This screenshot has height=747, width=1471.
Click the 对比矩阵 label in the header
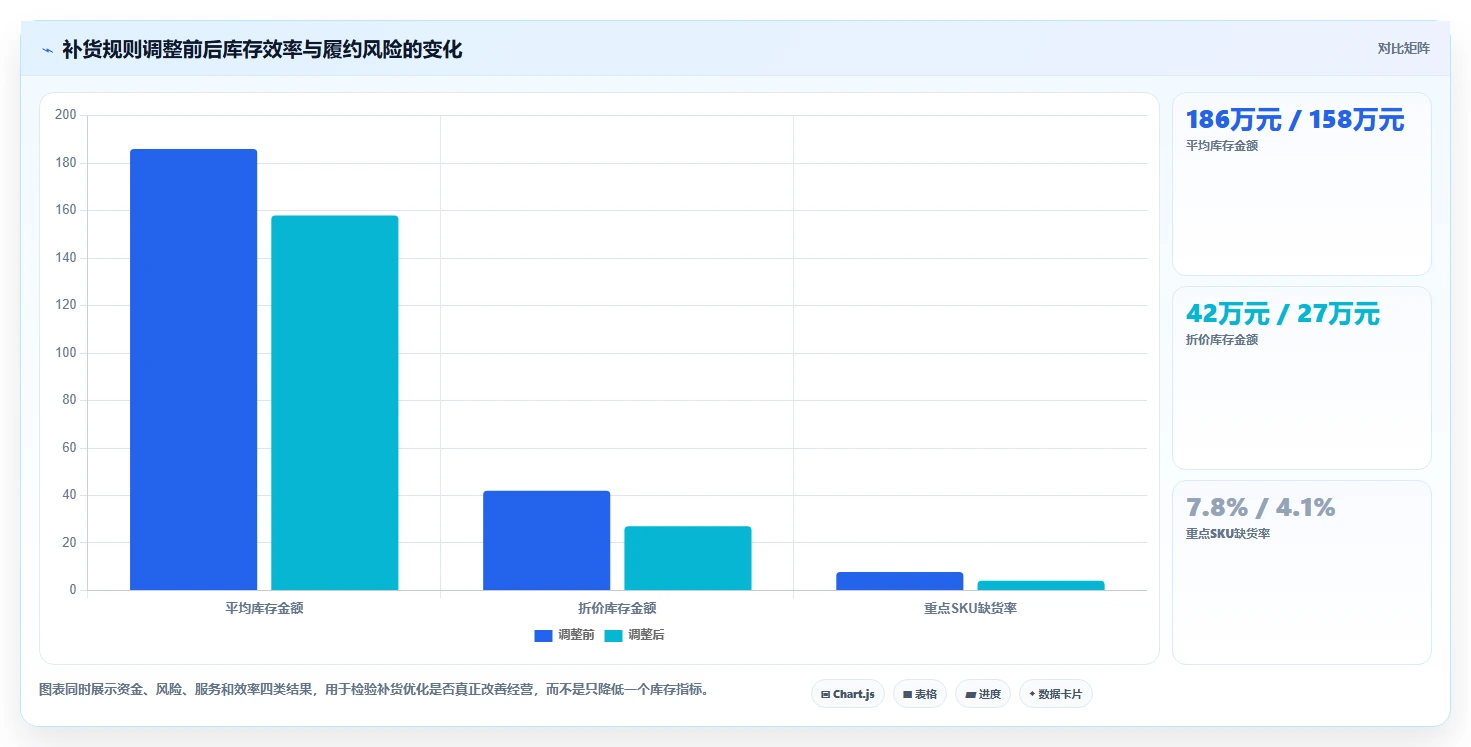click(1403, 49)
